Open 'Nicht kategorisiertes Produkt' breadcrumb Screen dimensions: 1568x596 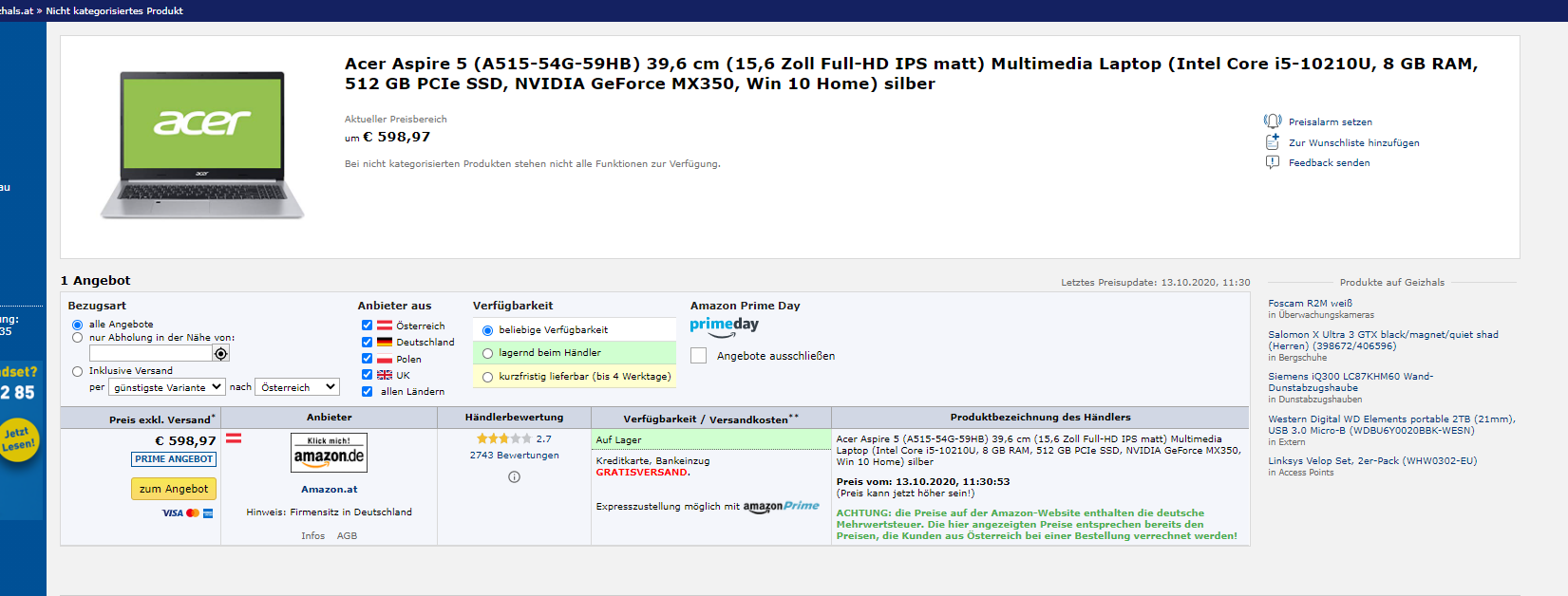(115, 11)
